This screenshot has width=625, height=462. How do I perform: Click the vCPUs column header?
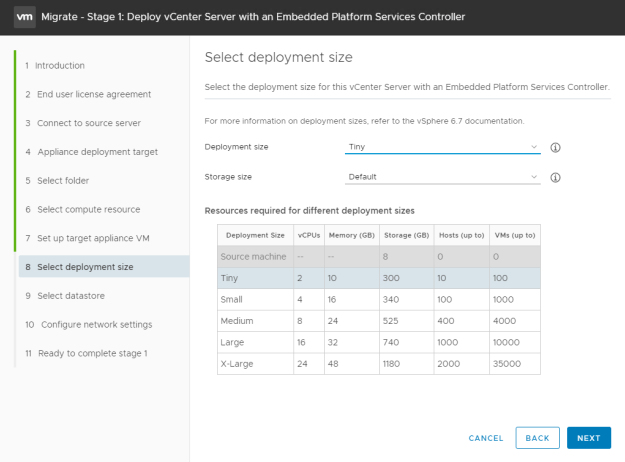click(309, 235)
